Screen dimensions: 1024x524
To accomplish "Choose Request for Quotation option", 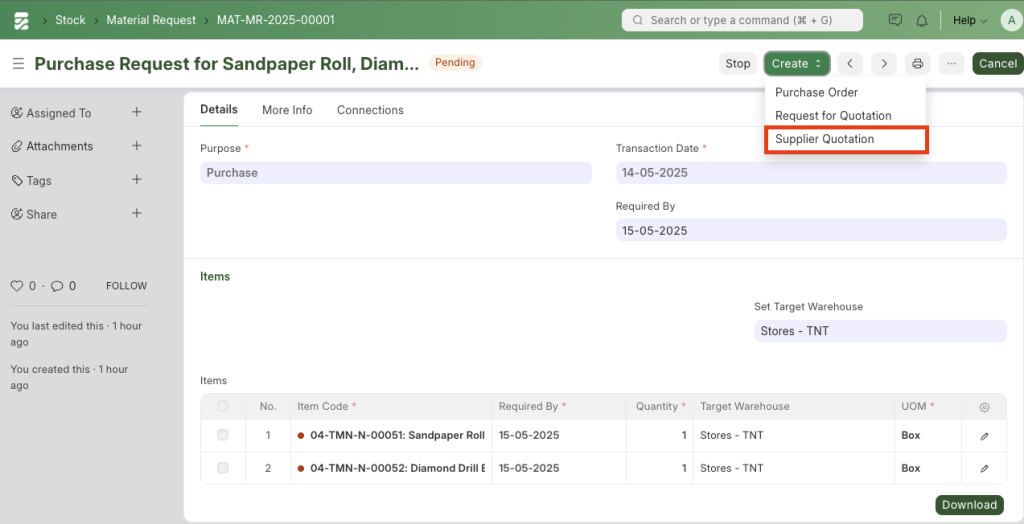I will click(x=833, y=116).
